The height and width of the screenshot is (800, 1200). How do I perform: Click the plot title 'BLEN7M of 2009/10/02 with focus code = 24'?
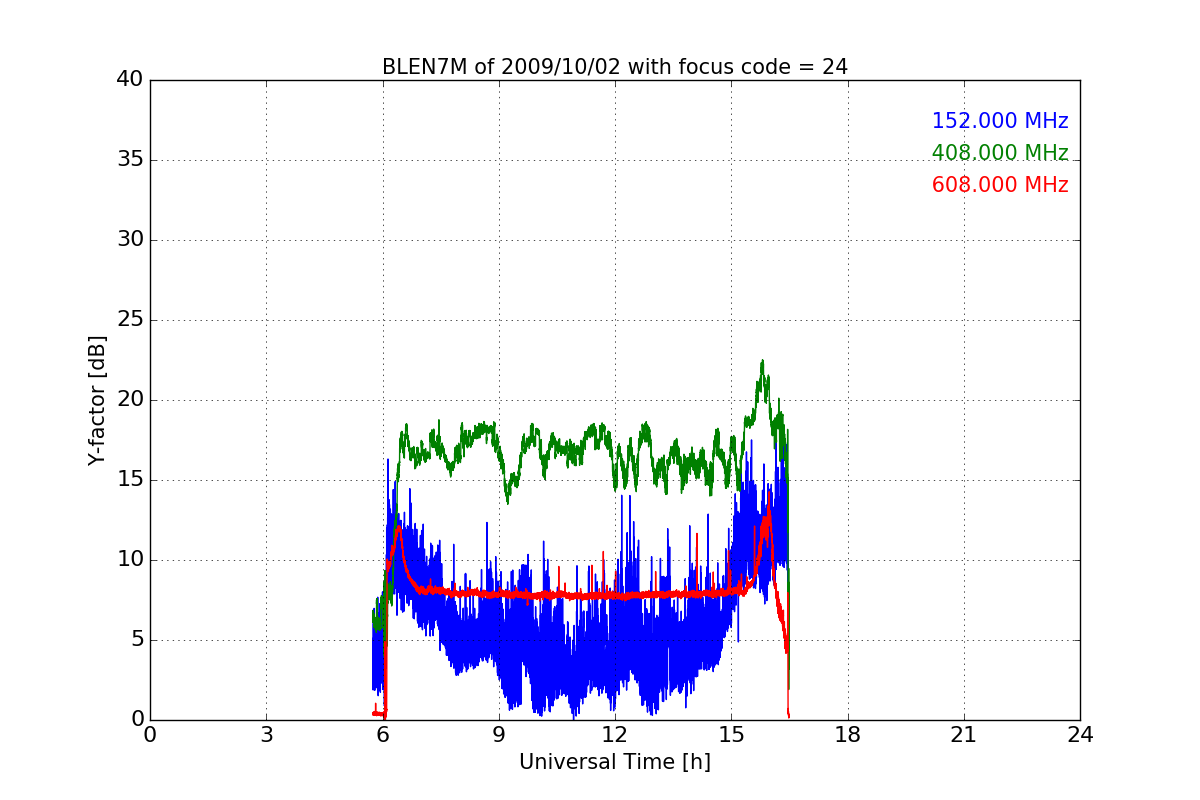point(615,67)
